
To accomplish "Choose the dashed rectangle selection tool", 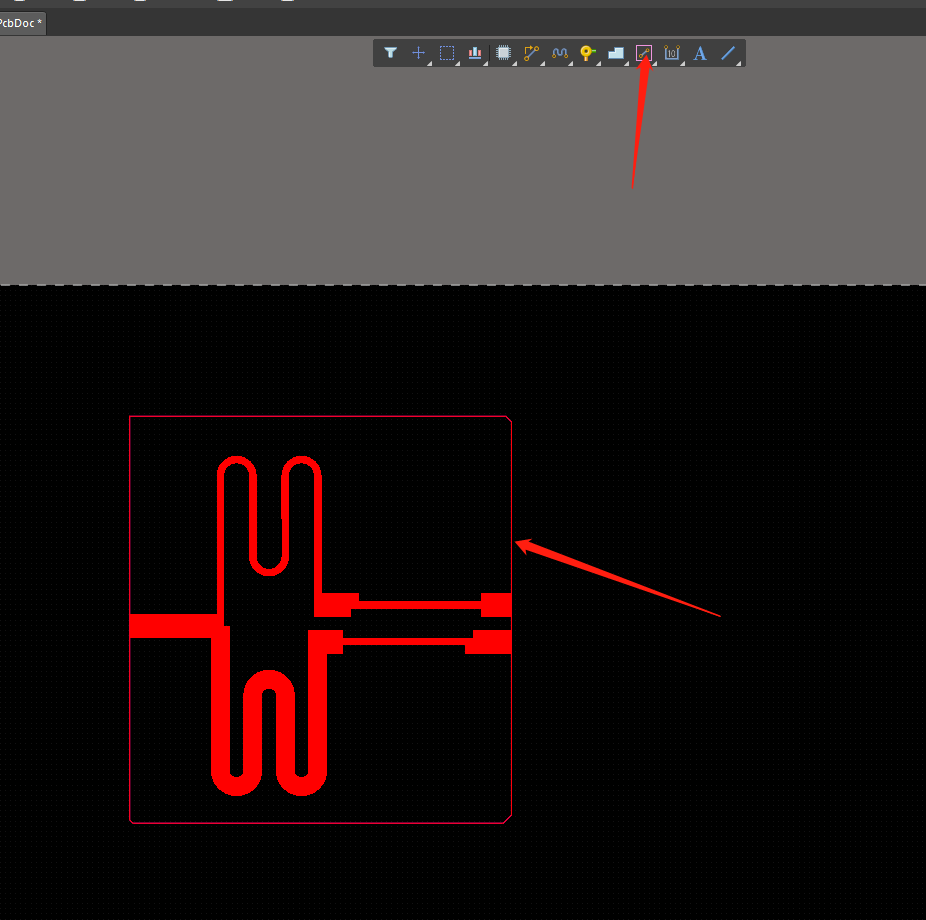I will (447, 53).
